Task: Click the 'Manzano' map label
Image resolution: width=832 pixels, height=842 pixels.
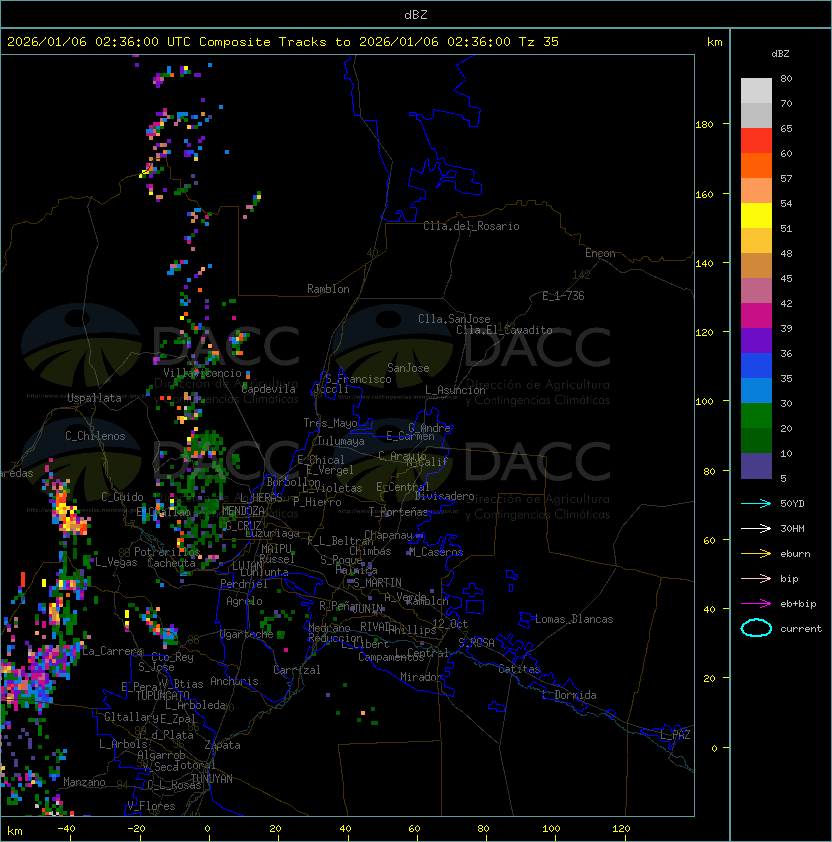Action: (84, 782)
